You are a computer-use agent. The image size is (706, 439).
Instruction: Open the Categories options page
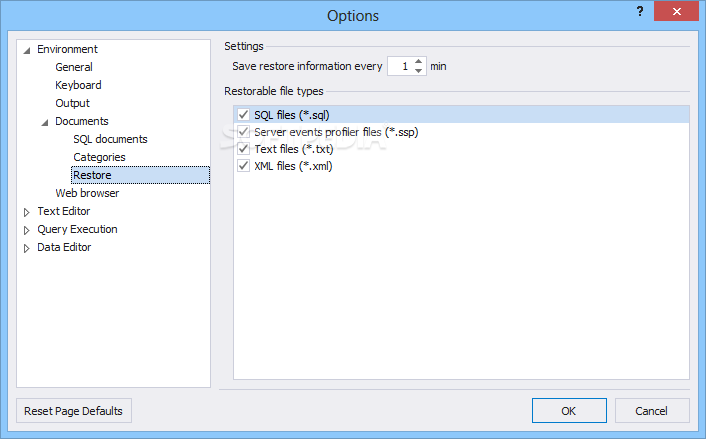click(x=100, y=157)
